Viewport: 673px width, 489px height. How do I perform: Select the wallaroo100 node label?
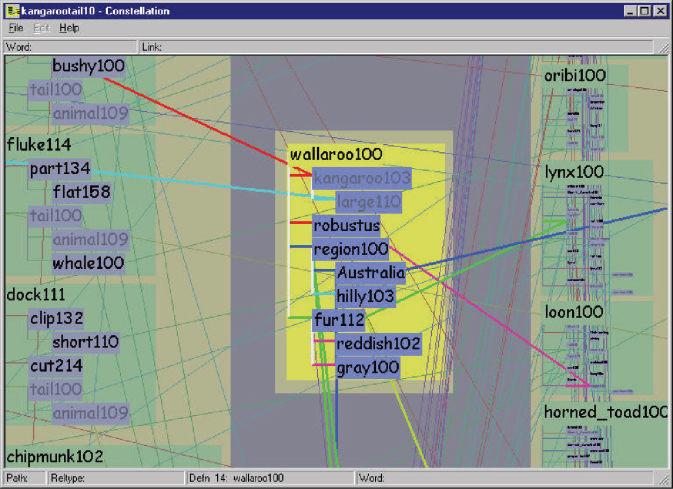335,155
